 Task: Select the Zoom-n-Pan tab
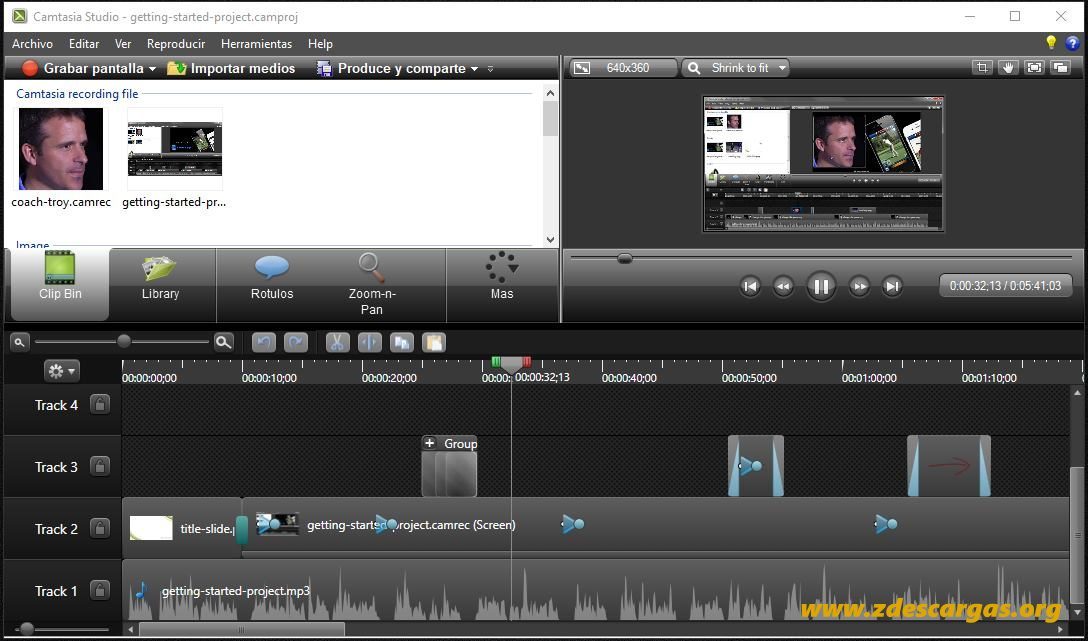pos(371,284)
